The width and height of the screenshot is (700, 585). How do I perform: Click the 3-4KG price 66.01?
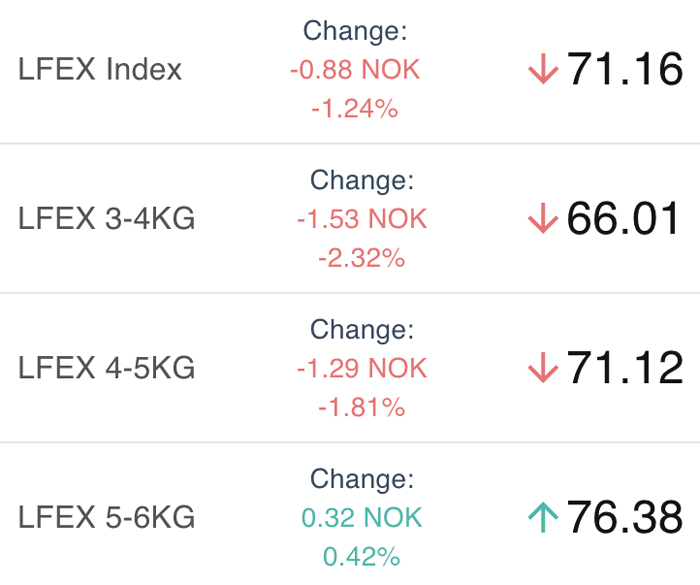coord(625,219)
